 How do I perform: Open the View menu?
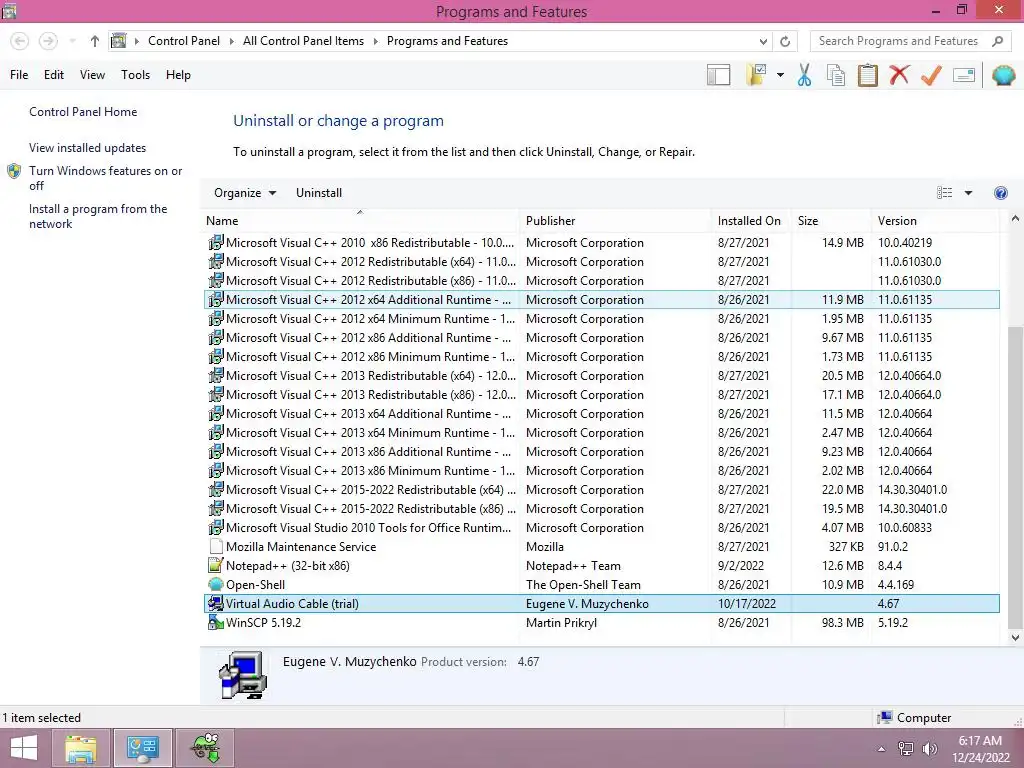(x=92, y=75)
